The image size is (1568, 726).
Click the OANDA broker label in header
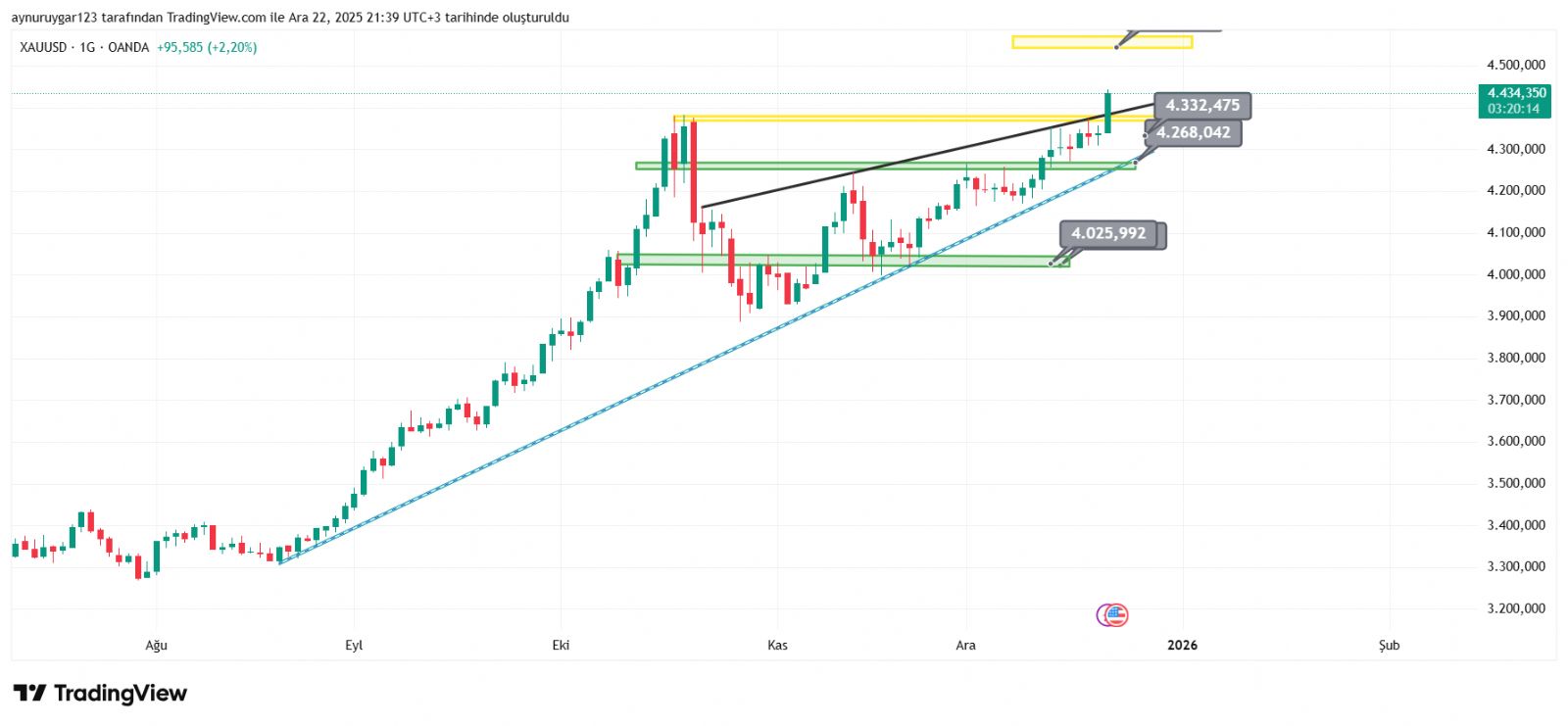128,47
